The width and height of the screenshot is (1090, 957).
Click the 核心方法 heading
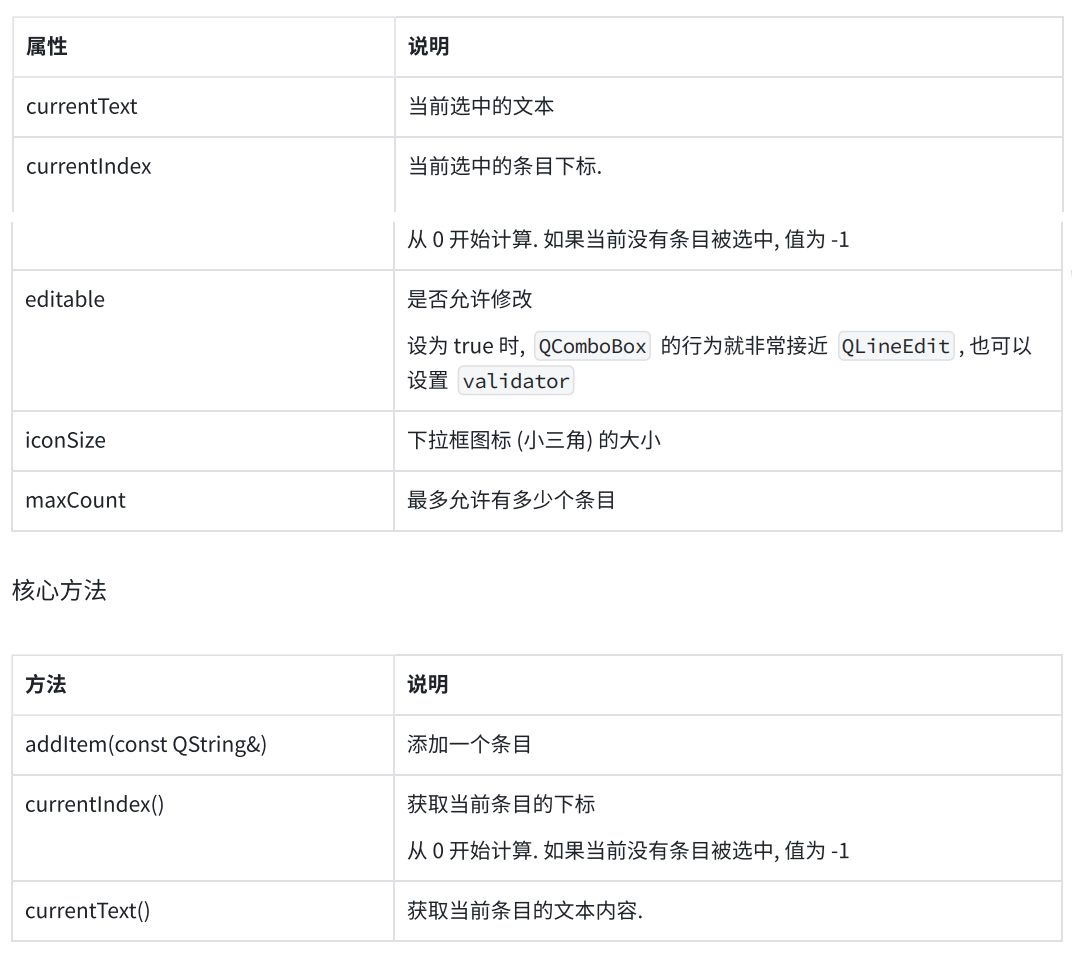tap(59, 591)
